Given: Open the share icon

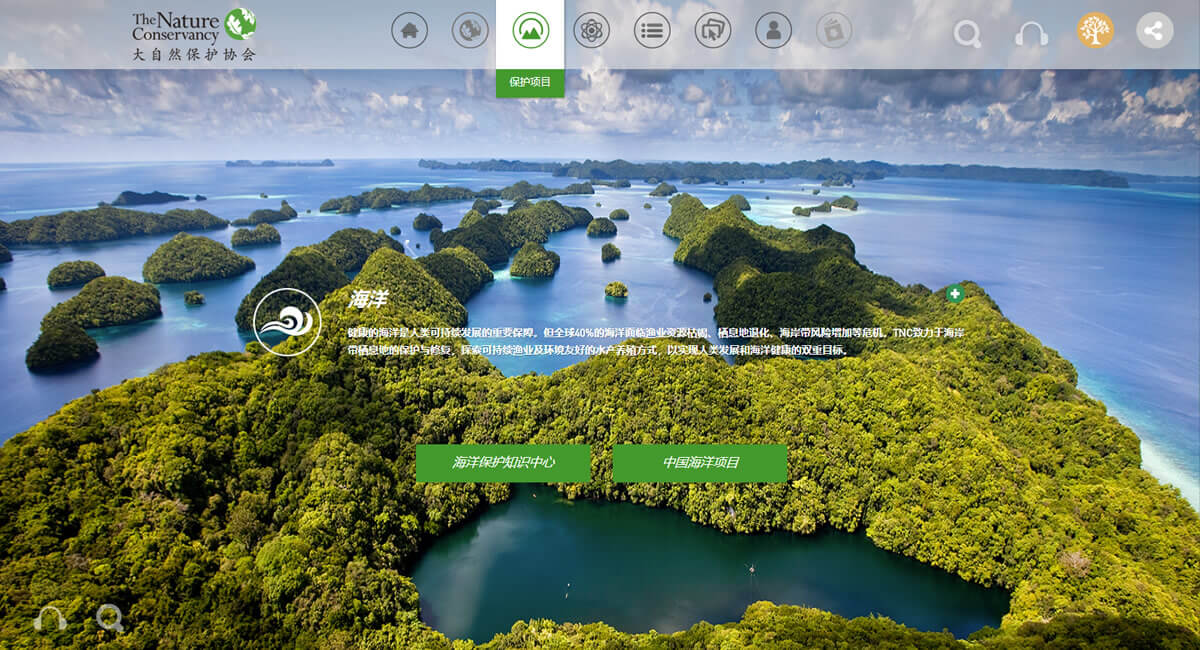Looking at the screenshot, I should (x=1155, y=30).
